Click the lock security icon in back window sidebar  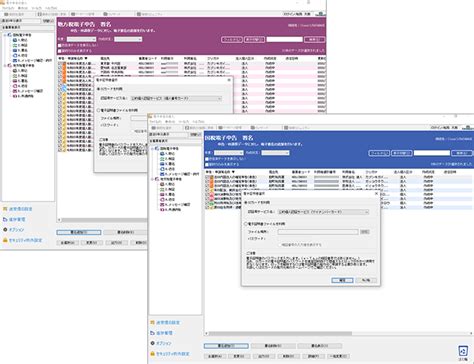5,240
